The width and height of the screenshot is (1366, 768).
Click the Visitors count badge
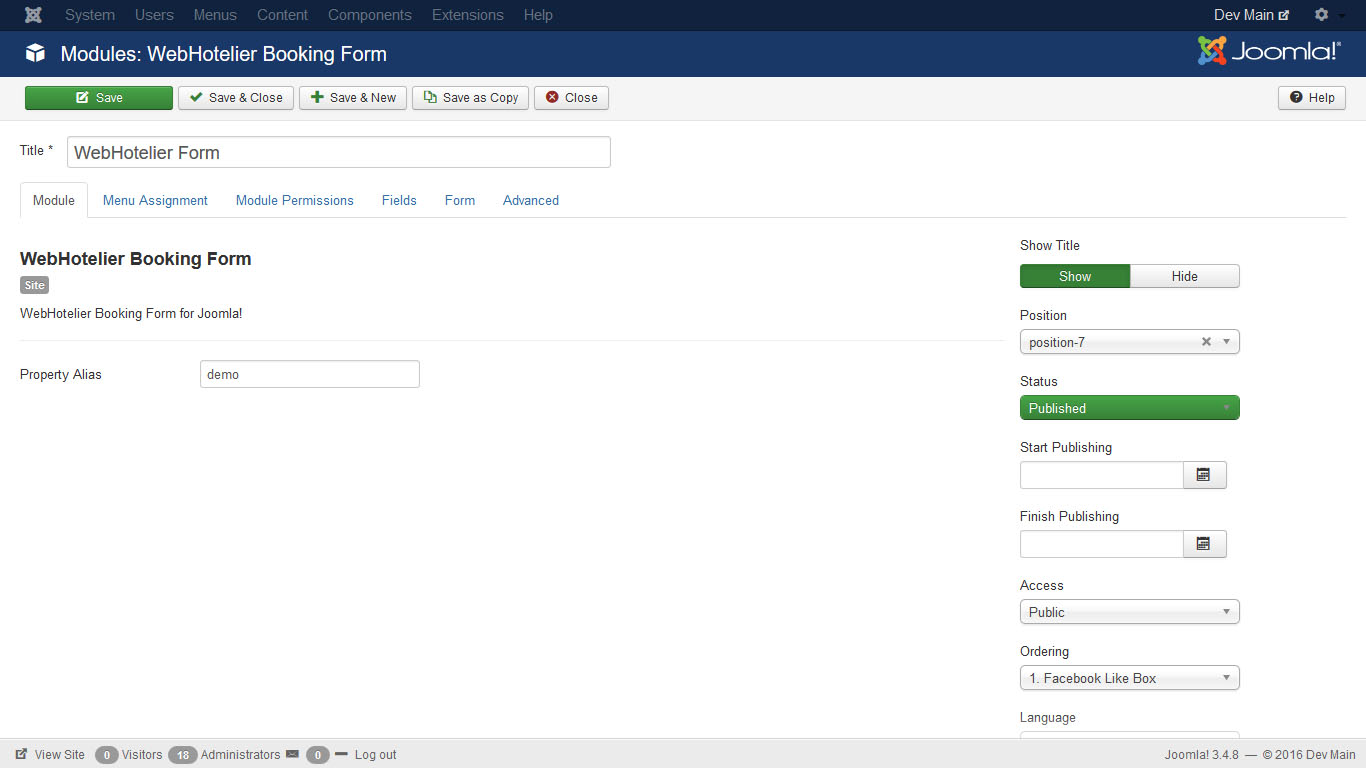pyautogui.click(x=106, y=755)
